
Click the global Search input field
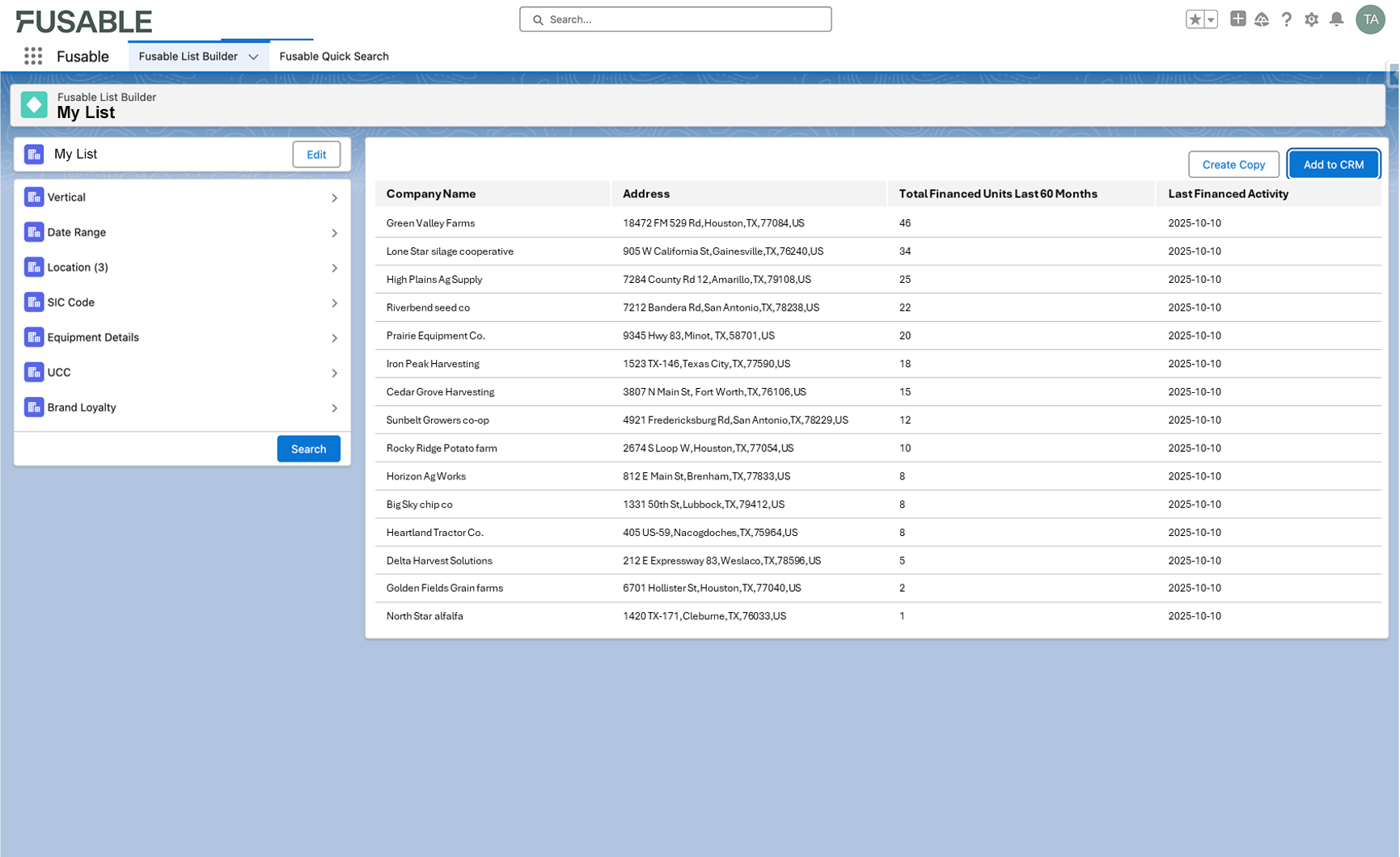(x=675, y=19)
